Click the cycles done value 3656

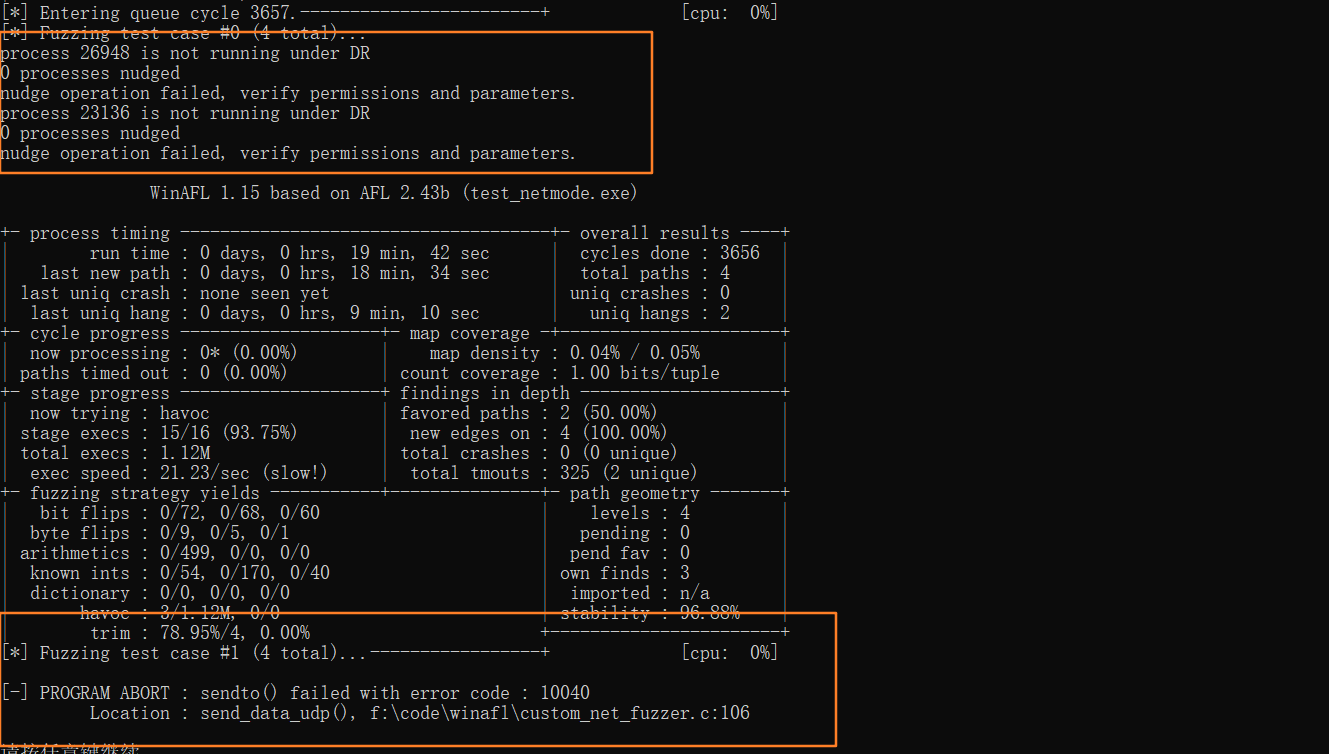coord(740,253)
